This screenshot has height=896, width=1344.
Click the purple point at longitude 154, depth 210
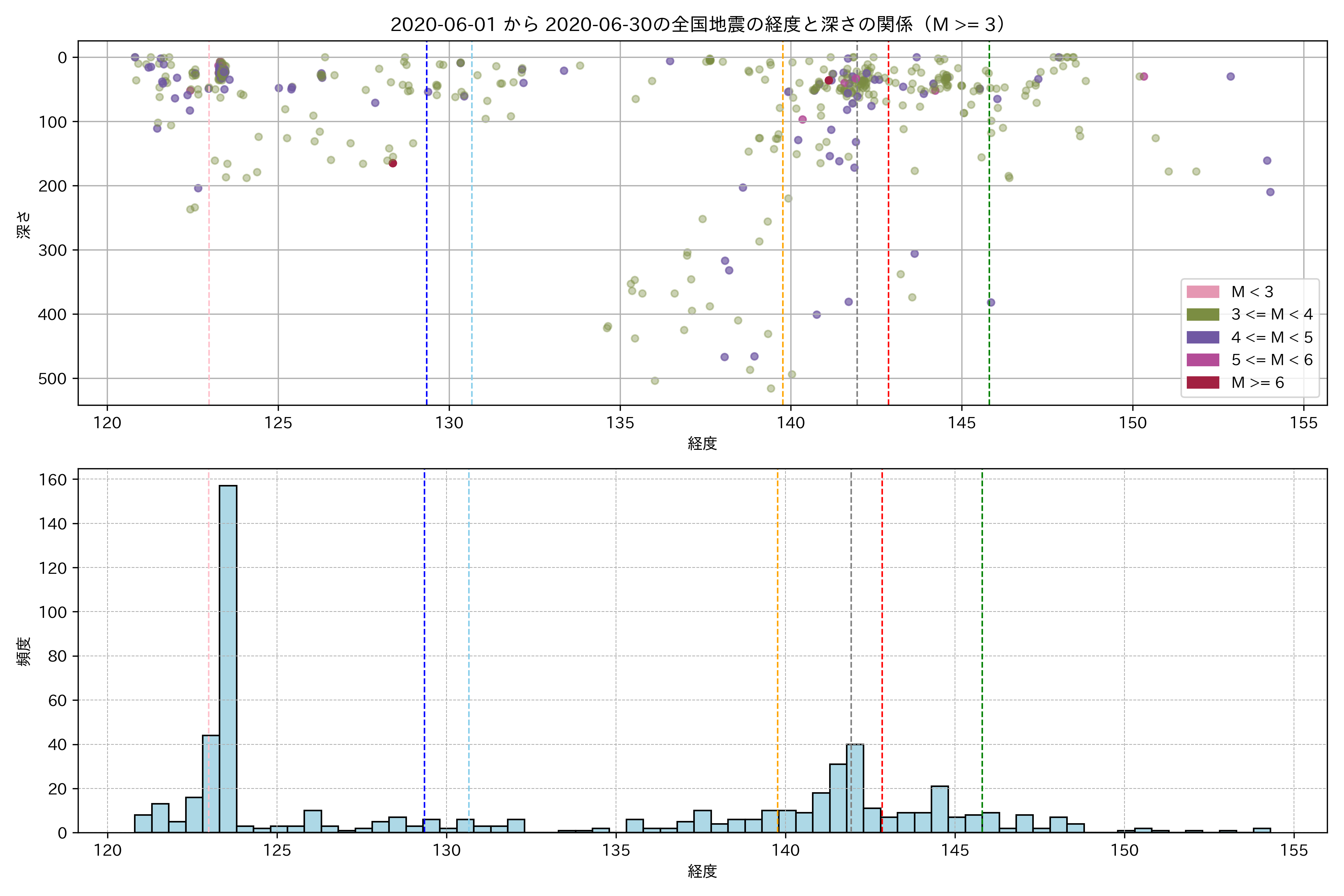coord(1270,192)
